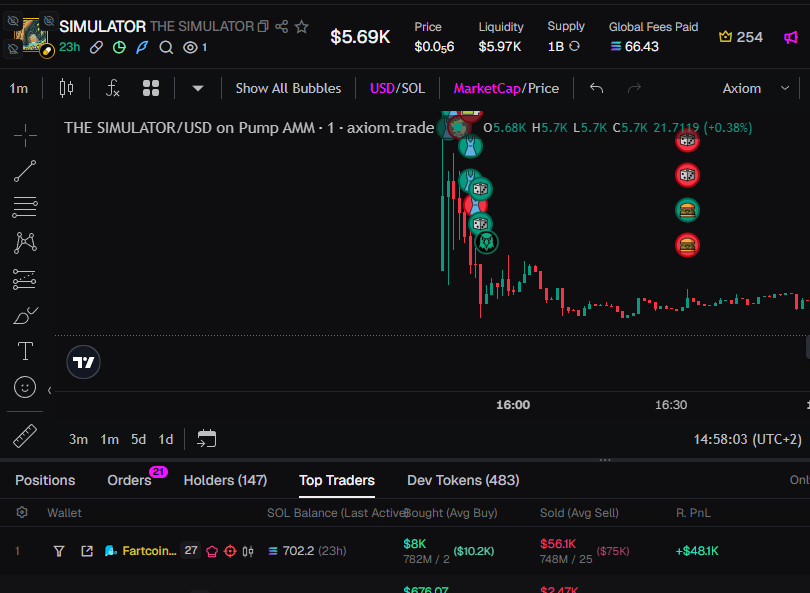Image resolution: width=810 pixels, height=593 pixels.
Task: Select the Top Traders tab
Action: click(x=337, y=480)
